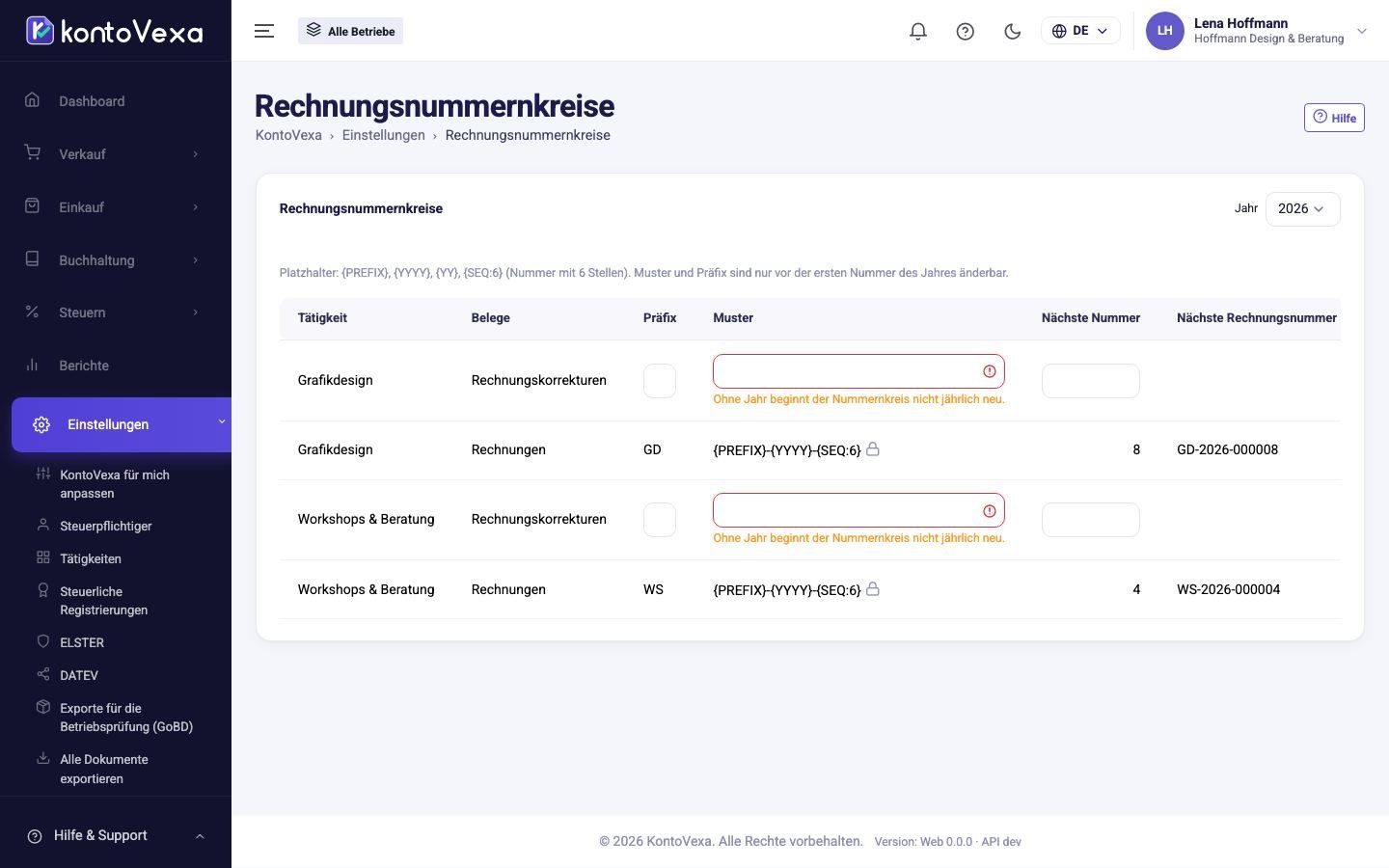Click Muster field for Workshops & Beratung Rechnungskorrekturen
The image size is (1389, 868).
(x=858, y=510)
